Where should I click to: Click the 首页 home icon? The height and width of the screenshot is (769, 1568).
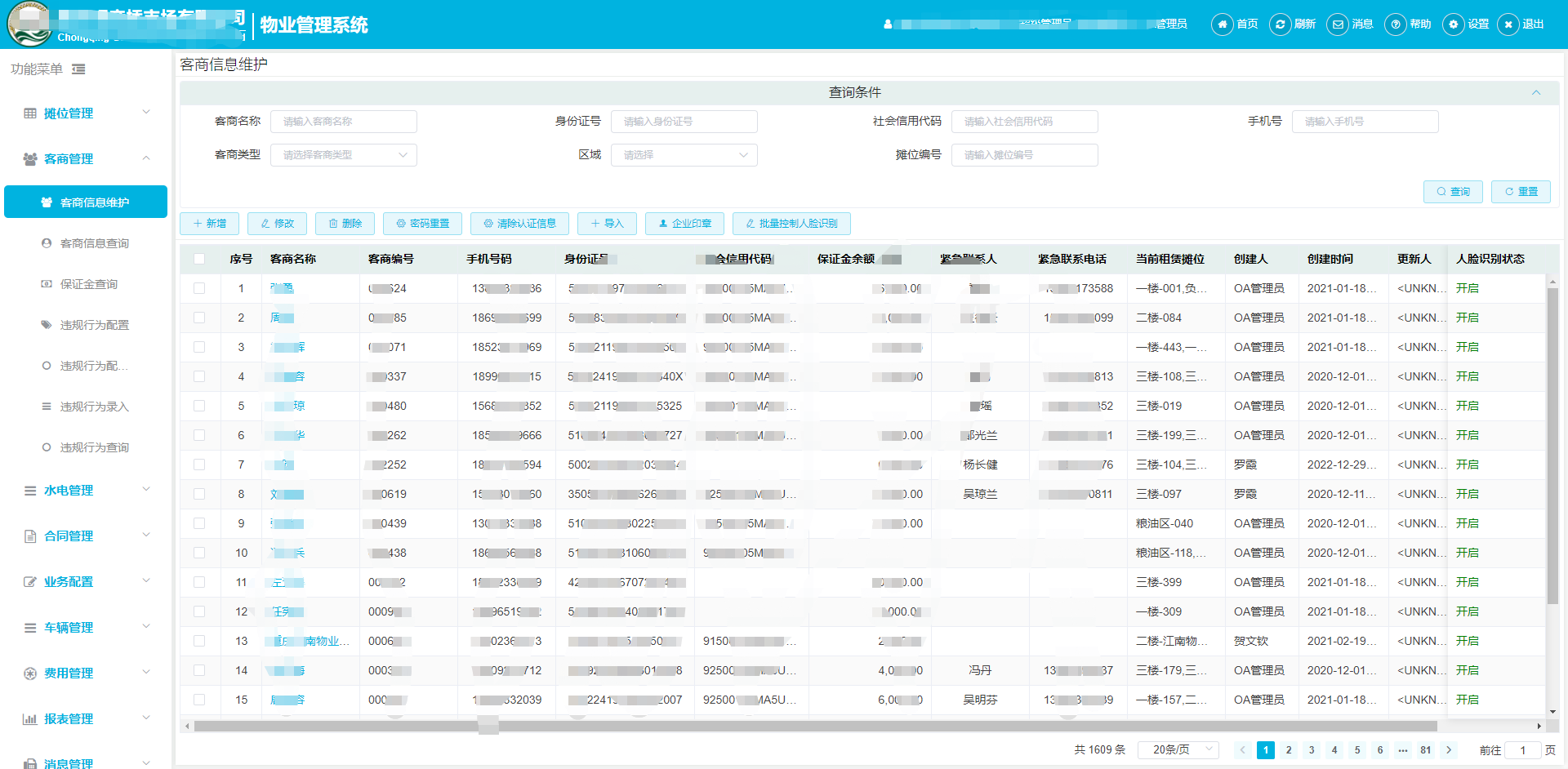coord(1222,24)
